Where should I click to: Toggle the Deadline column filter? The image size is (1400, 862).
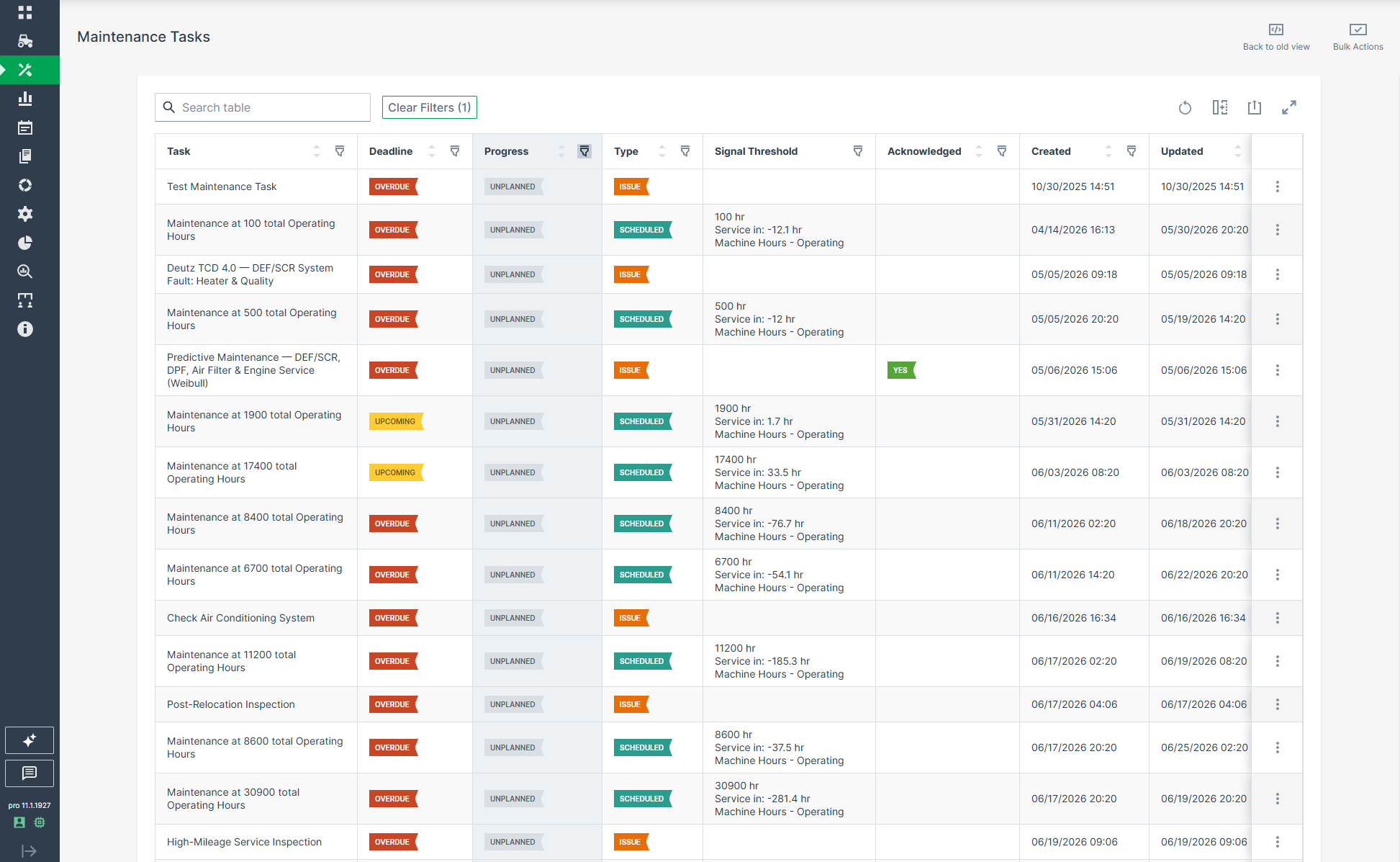(x=455, y=151)
